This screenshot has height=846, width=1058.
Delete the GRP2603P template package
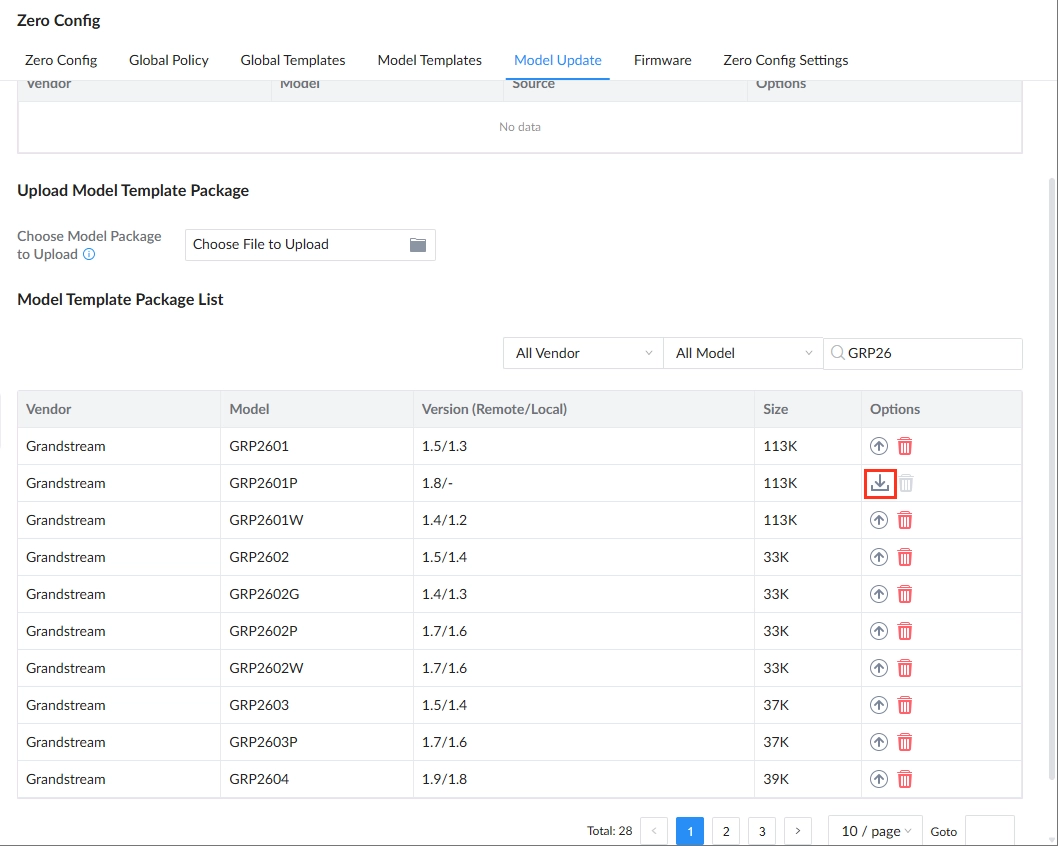[905, 743]
